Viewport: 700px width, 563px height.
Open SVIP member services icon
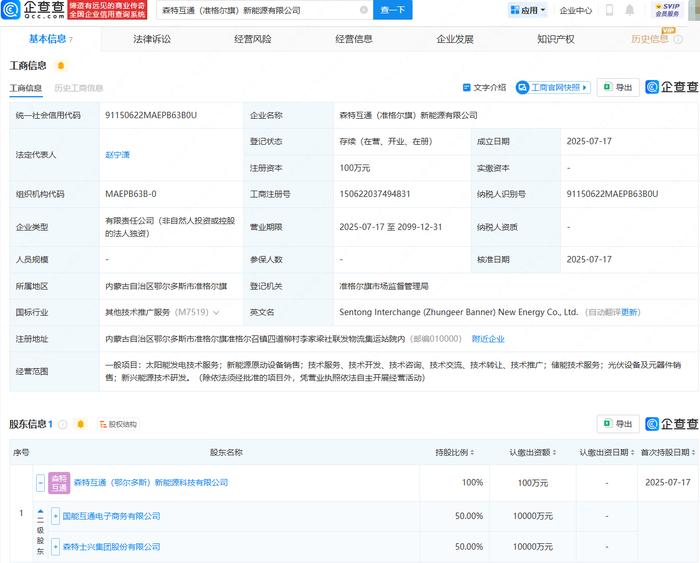(667, 10)
